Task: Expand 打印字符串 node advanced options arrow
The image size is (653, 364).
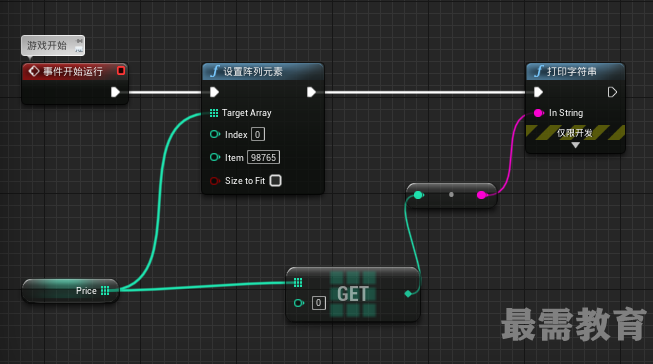Action: pos(576,145)
